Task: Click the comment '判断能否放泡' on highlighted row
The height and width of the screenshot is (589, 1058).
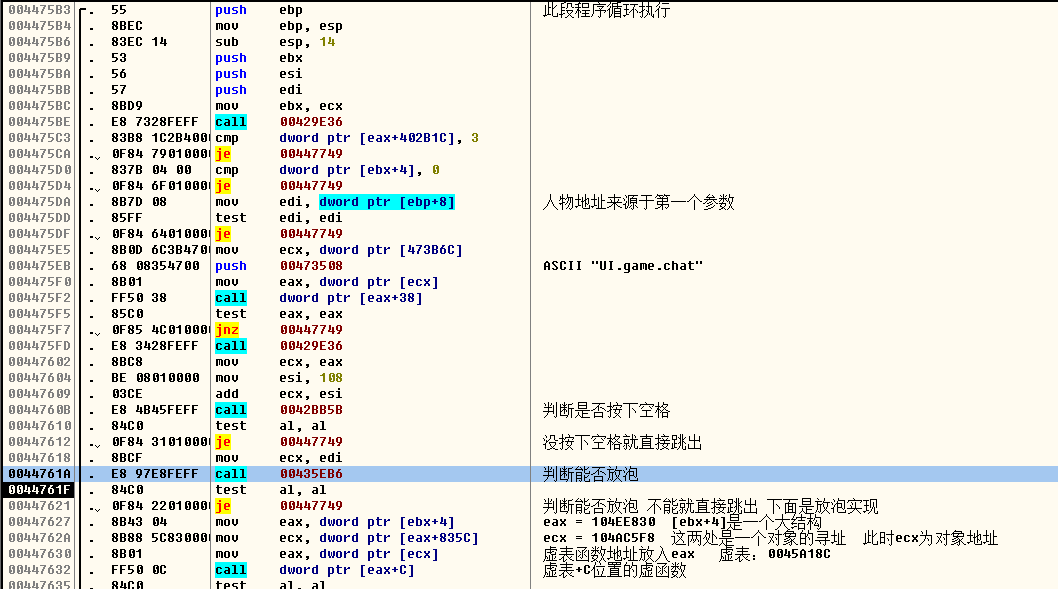Action: pos(590,474)
